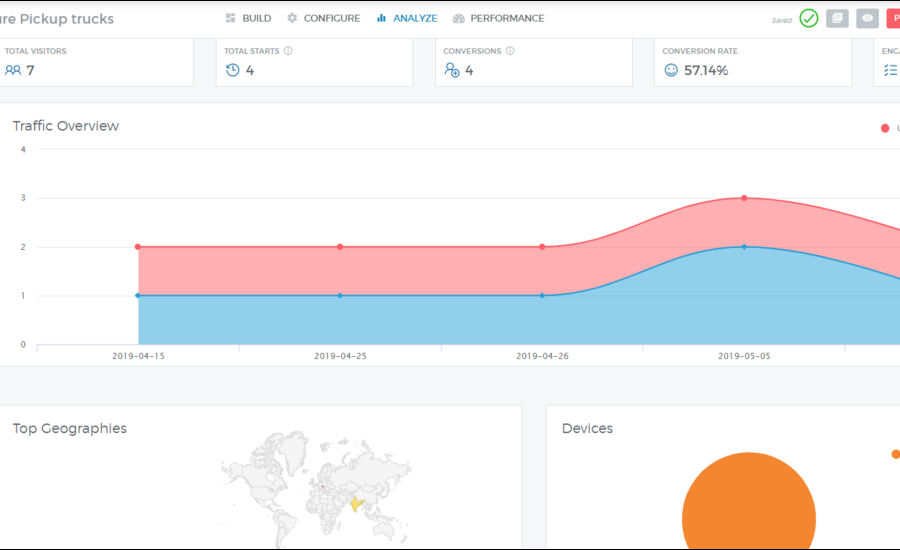Open the Performance tab

[498, 18]
